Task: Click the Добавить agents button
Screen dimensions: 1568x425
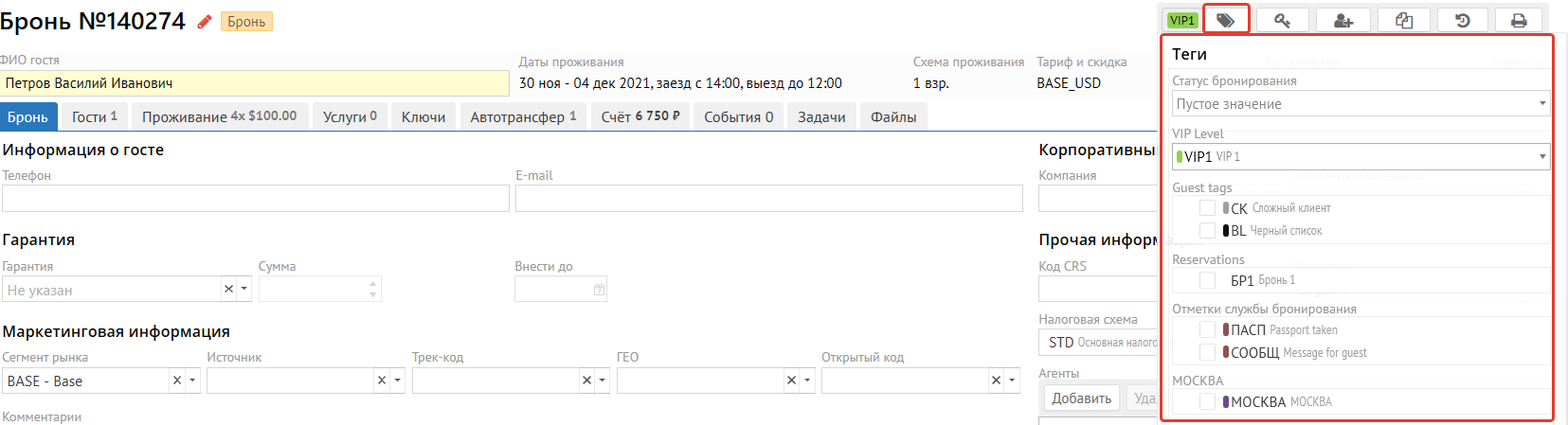Action: (1081, 398)
